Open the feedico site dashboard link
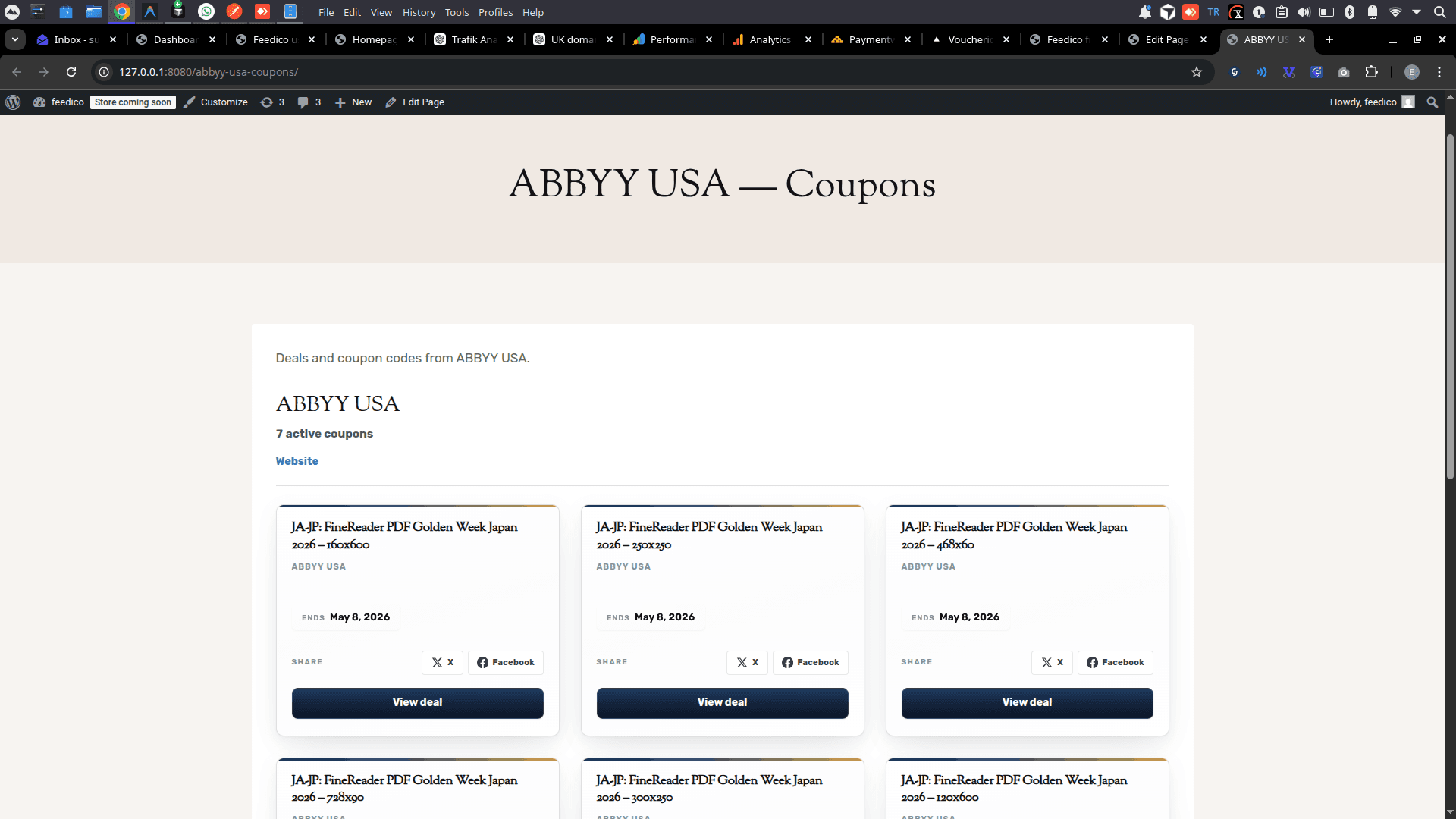 59,102
